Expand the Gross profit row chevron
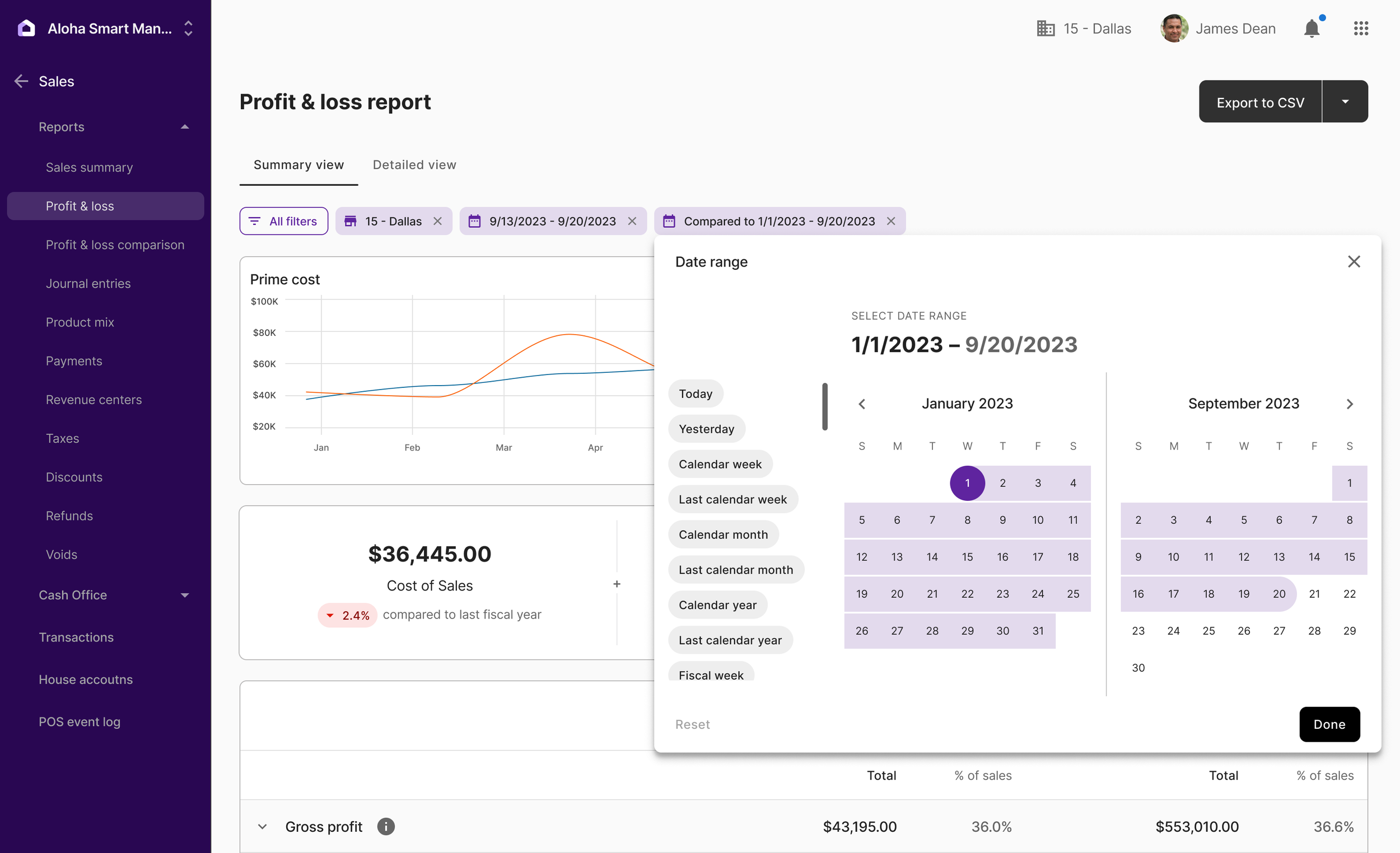 click(262, 827)
